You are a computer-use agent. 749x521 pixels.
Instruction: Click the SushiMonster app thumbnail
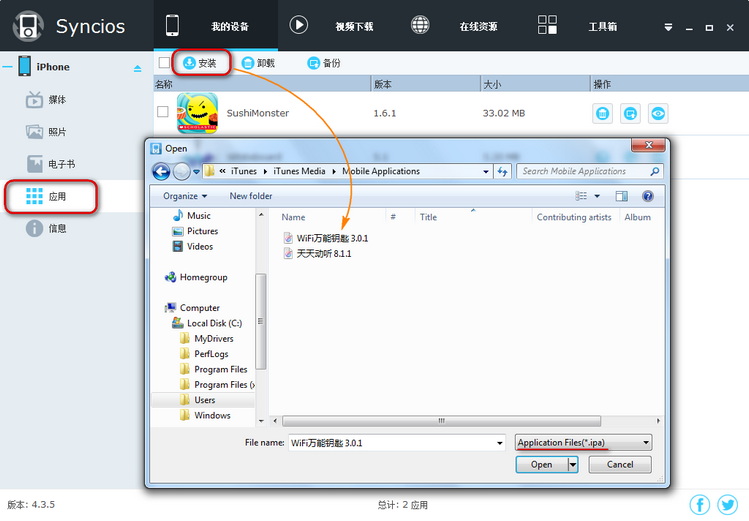[x=197, y=113]
